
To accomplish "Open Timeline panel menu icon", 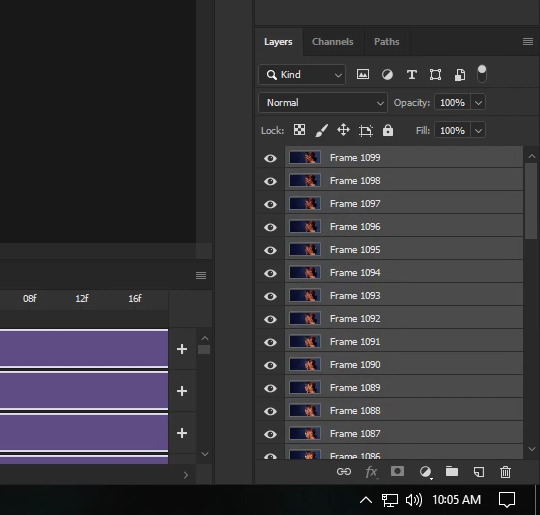I will coord(201,276).
